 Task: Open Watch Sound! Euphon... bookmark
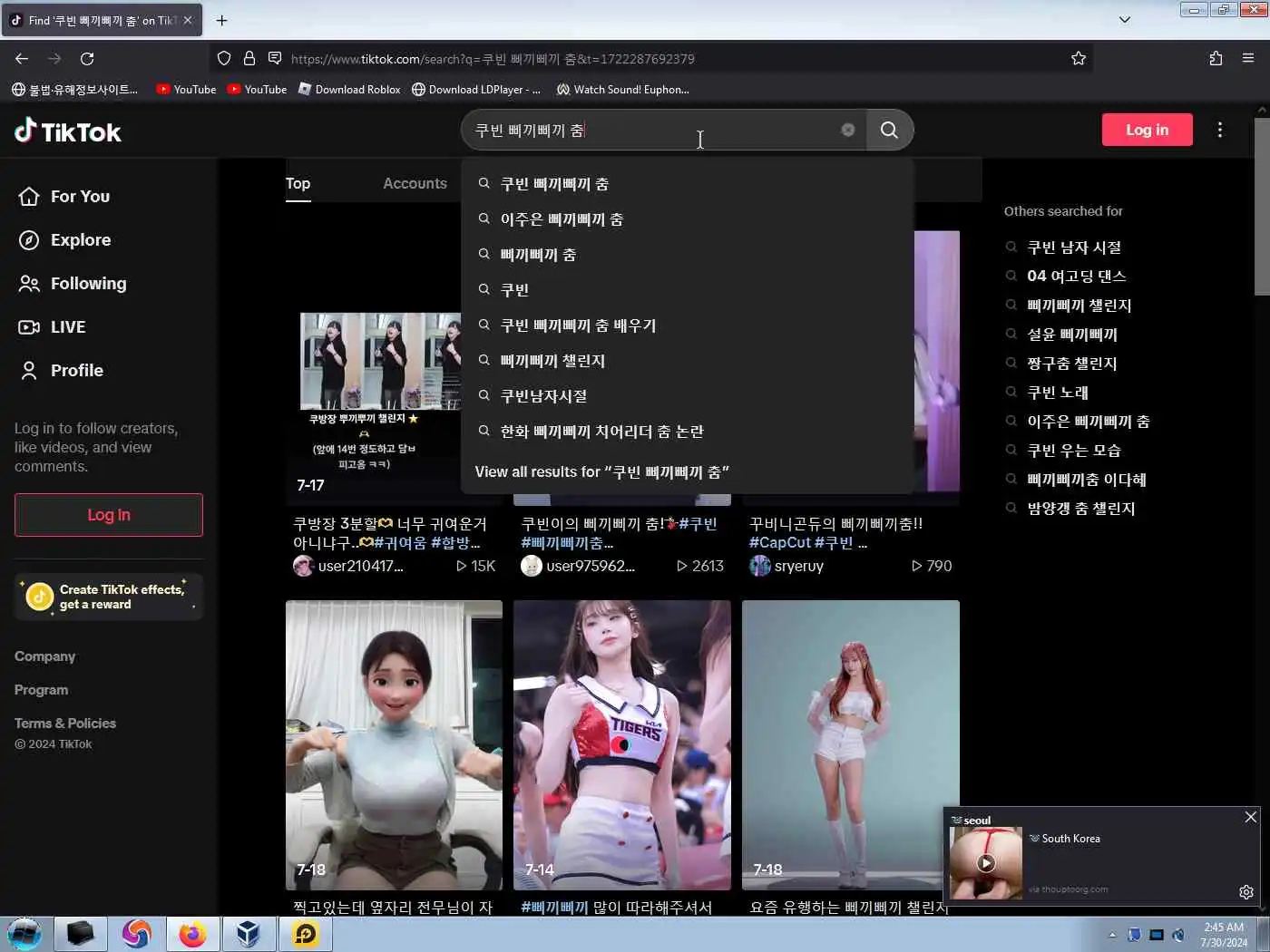coord(623,89)
